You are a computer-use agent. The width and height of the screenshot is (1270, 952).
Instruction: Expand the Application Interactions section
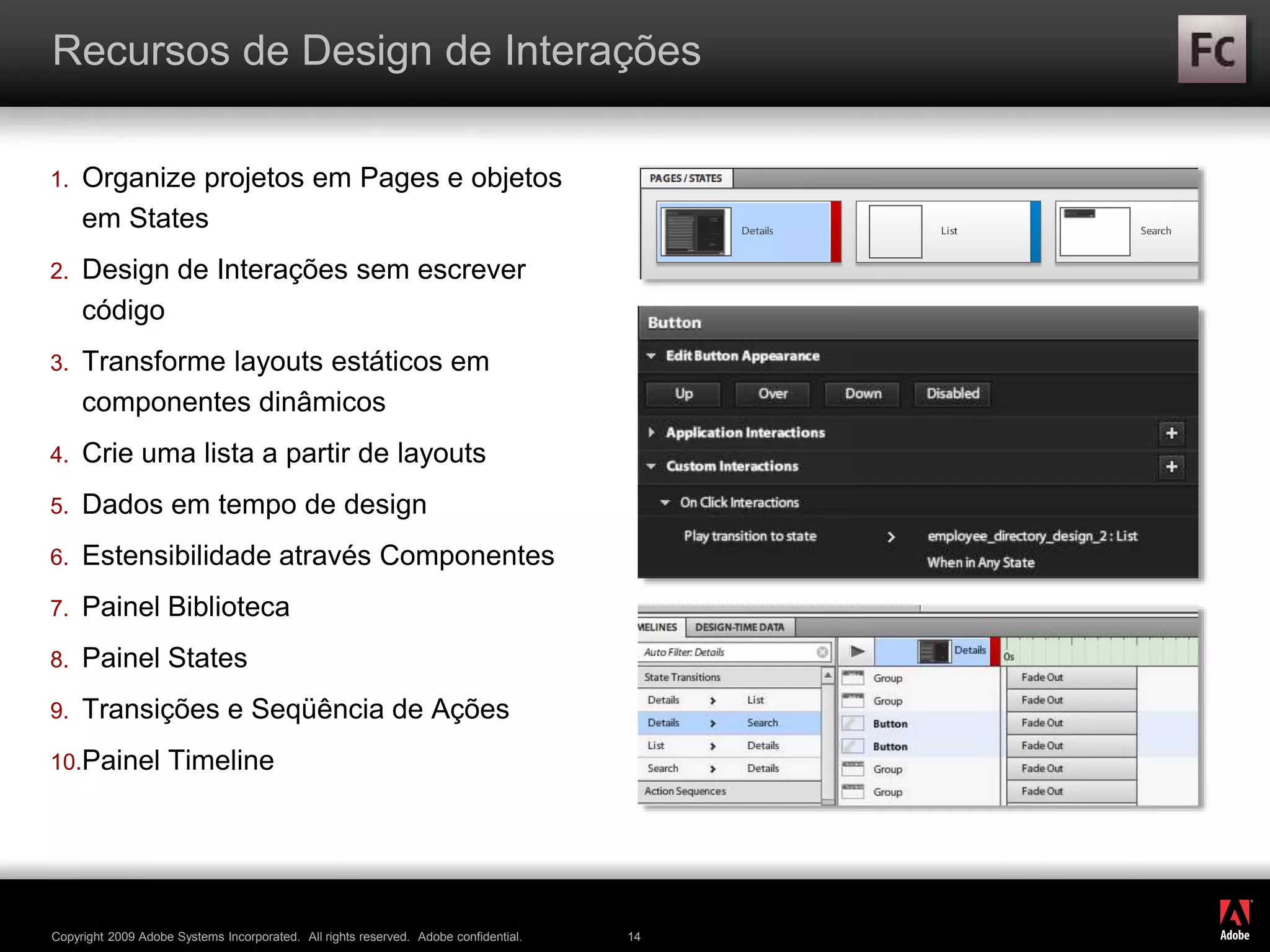651,432
